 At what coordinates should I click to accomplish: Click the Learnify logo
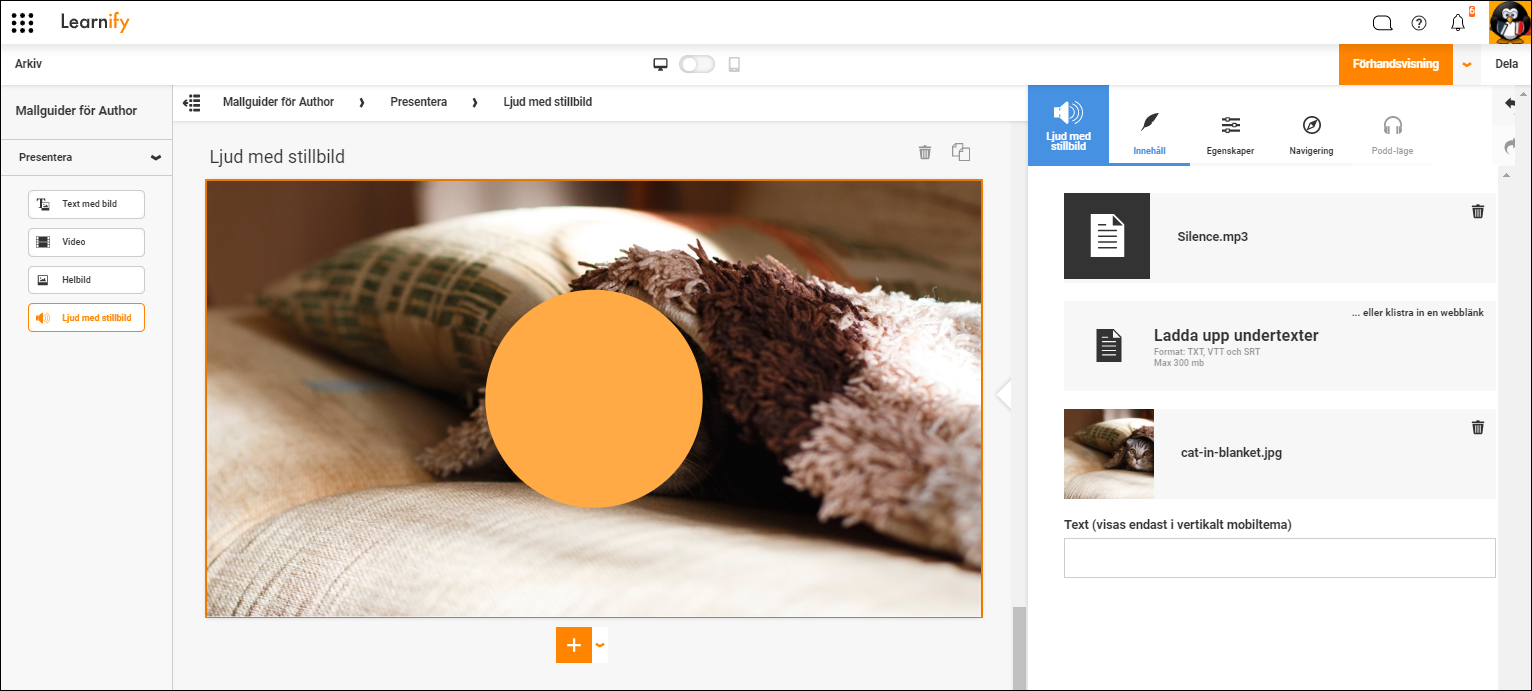tap(94, 22)
